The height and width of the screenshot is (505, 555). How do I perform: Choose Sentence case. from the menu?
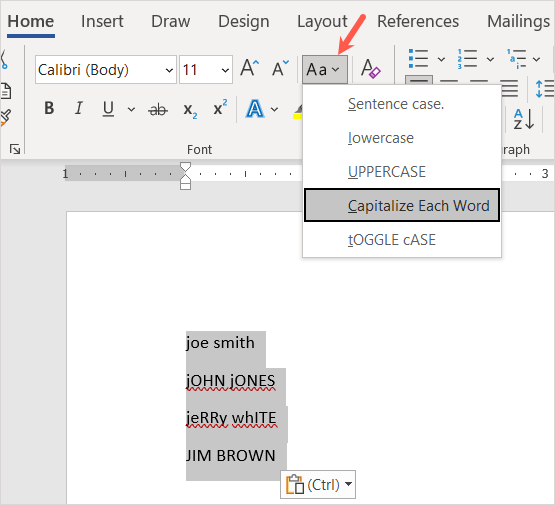[402, 104]
